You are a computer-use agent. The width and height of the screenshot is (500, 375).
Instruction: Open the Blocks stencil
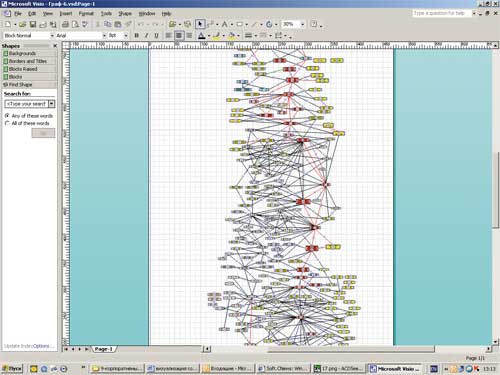pos(30,77)
